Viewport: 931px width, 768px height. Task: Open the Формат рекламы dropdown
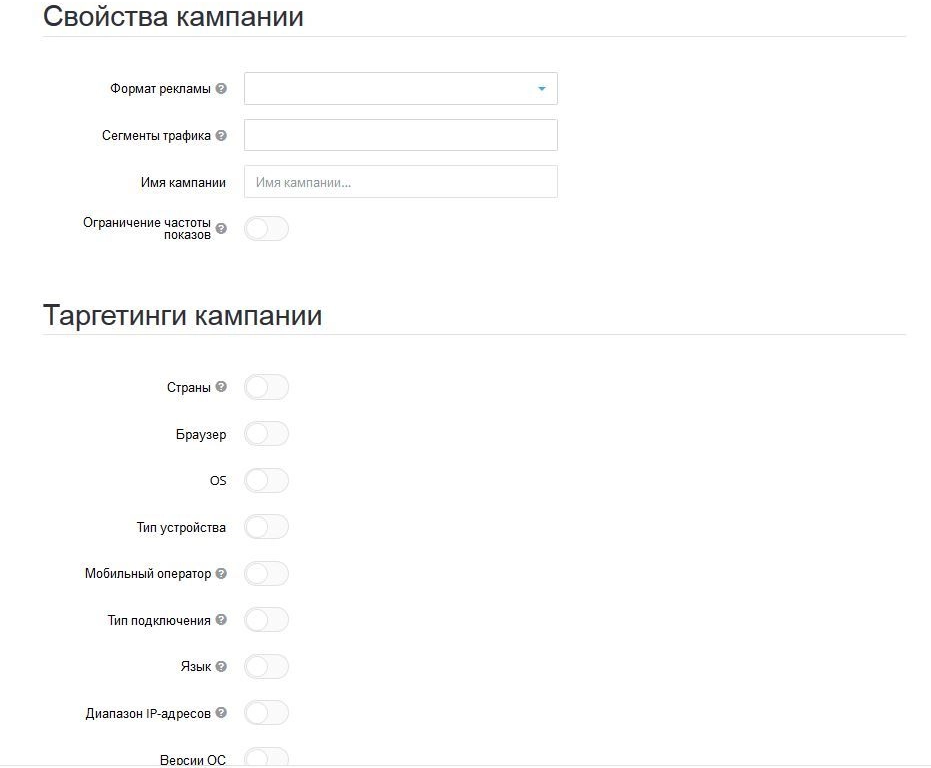[x=400, y=88]
